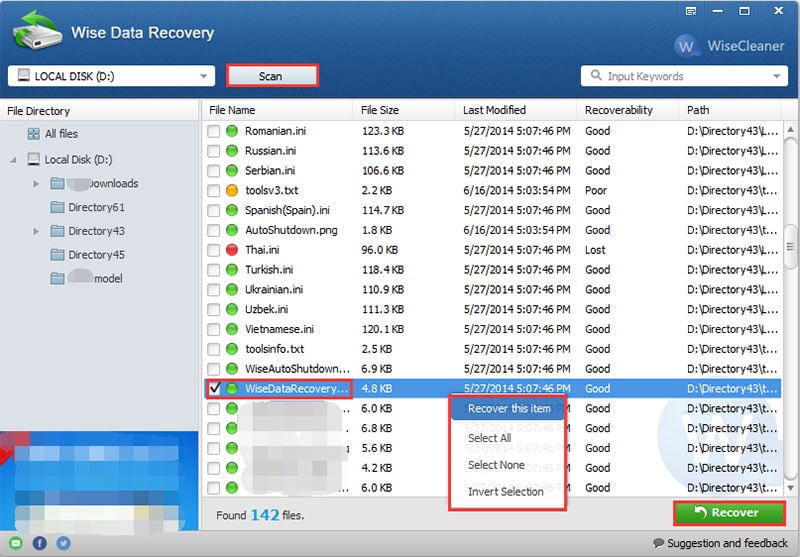Check the Russian.ini checkbox
This screenshot has width=800, height=557.
pos(213,151)
